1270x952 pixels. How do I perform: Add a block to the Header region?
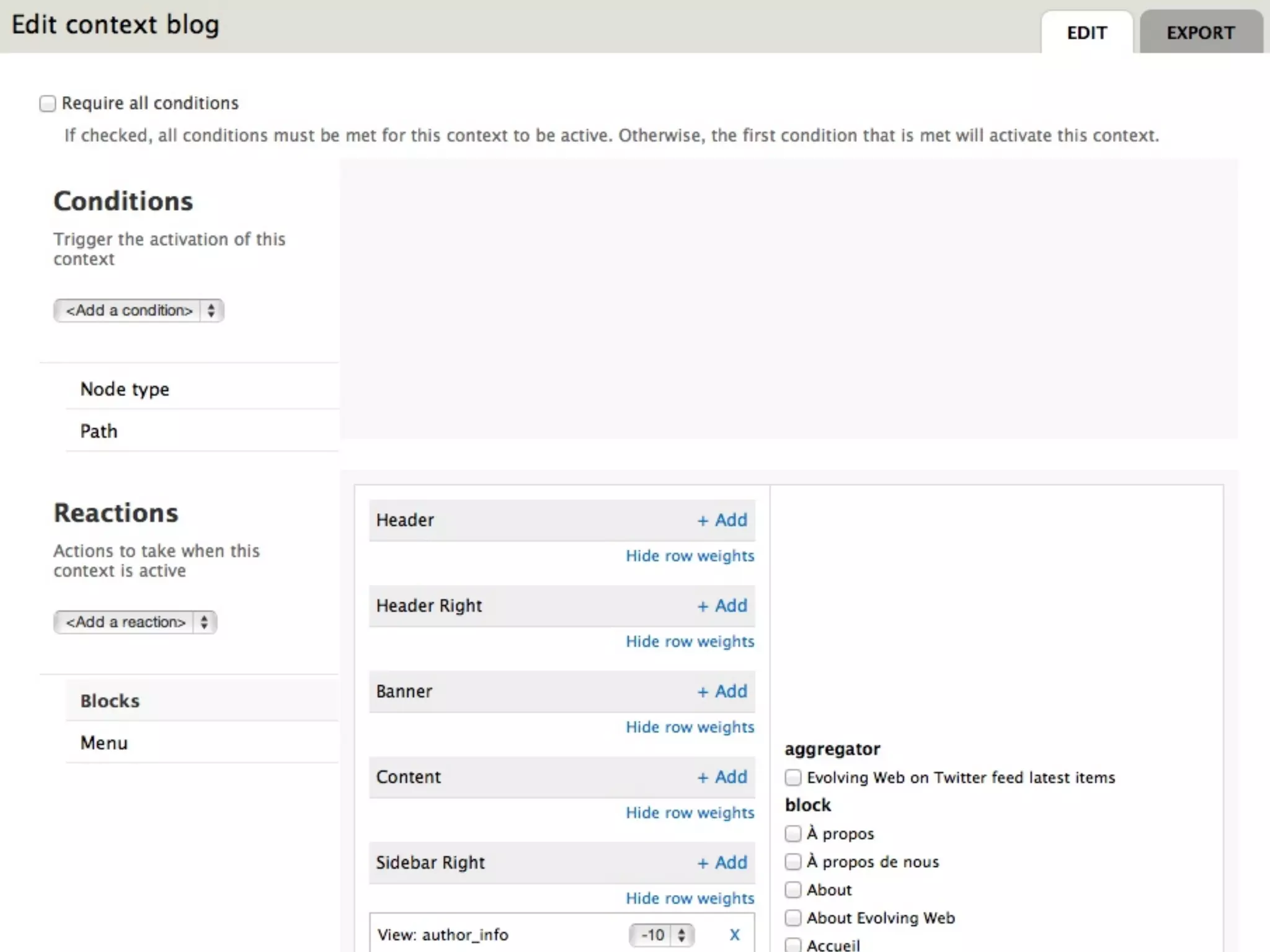(x=722, y=520)
